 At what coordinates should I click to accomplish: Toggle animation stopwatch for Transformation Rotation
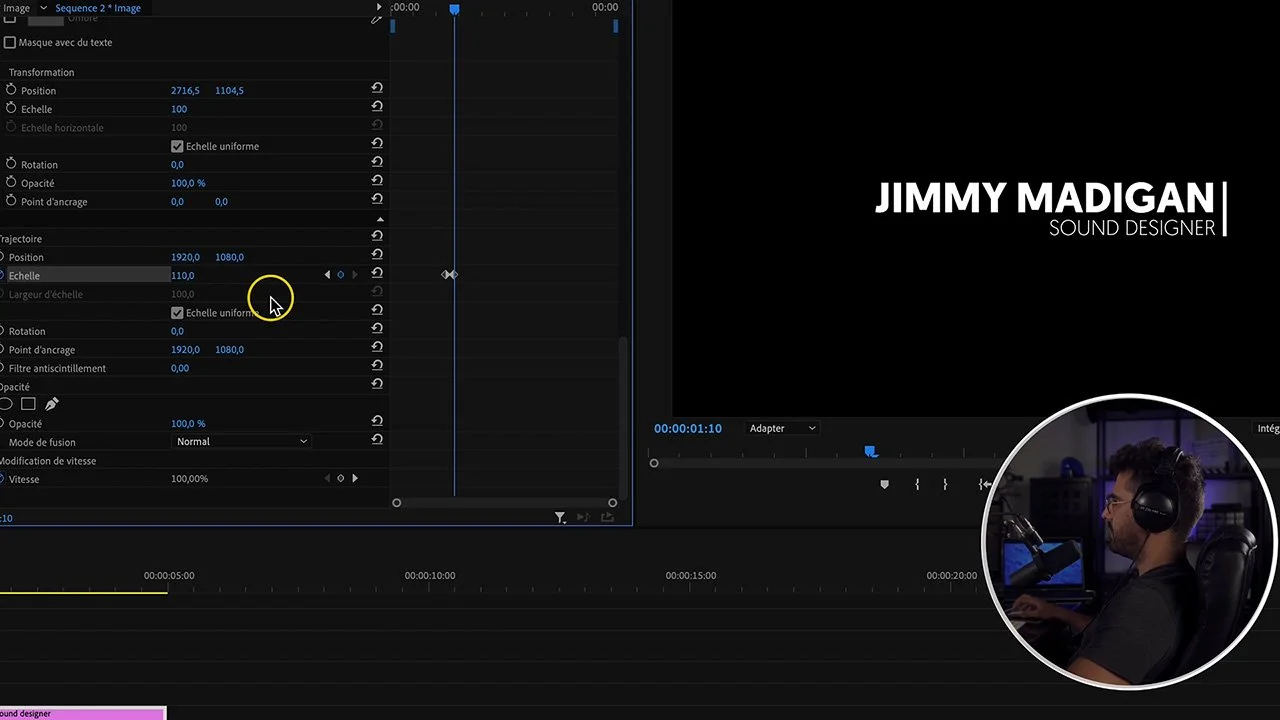coord(11,164)
